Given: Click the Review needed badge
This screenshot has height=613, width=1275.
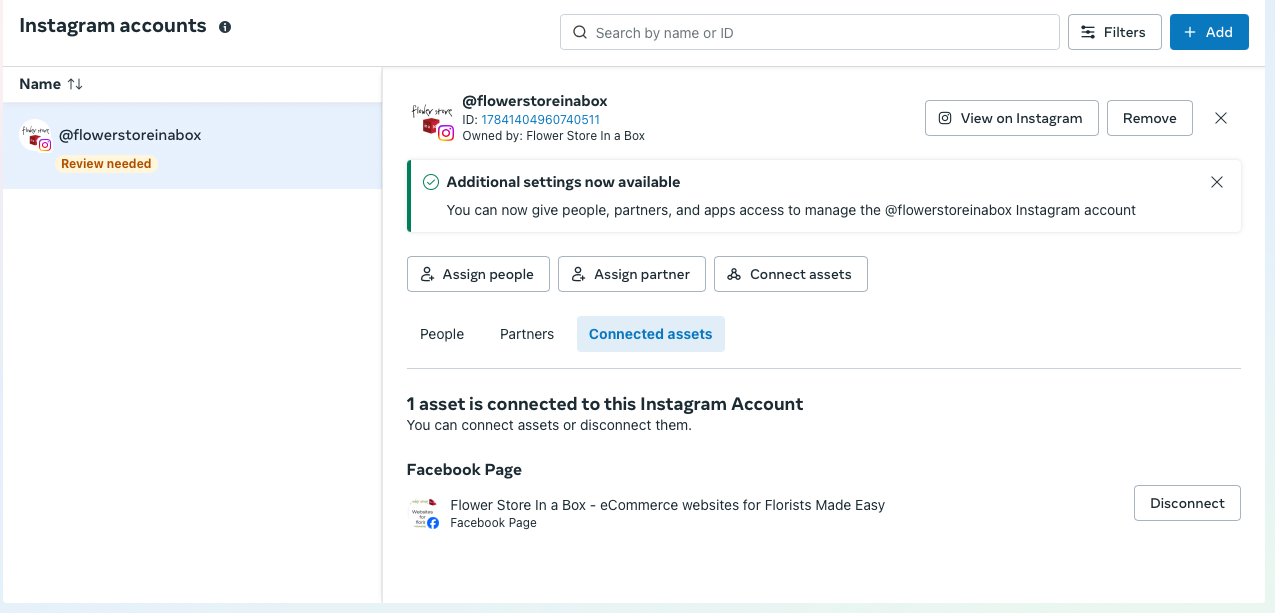Looking at the screenshot, I should coord(106,164).
